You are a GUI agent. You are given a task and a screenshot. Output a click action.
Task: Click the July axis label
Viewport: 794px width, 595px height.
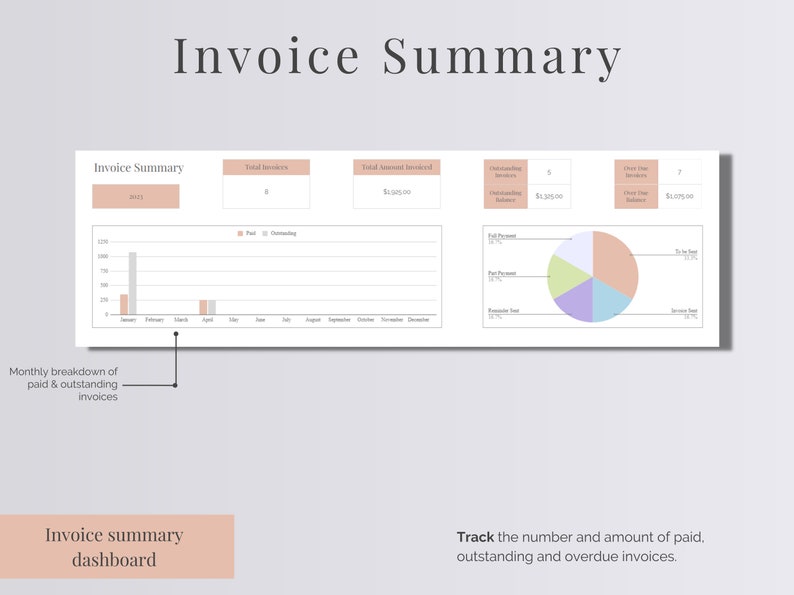286,320
